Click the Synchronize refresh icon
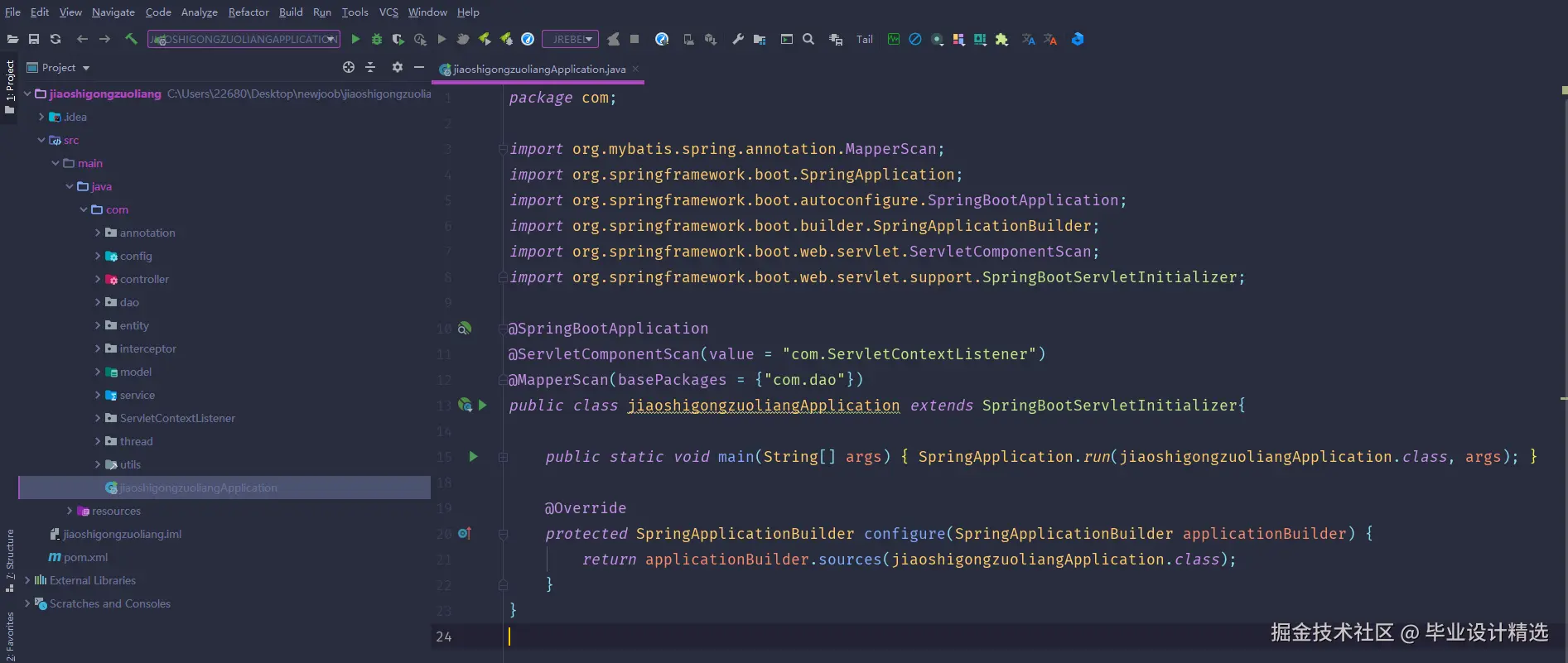 pos(55,39)
